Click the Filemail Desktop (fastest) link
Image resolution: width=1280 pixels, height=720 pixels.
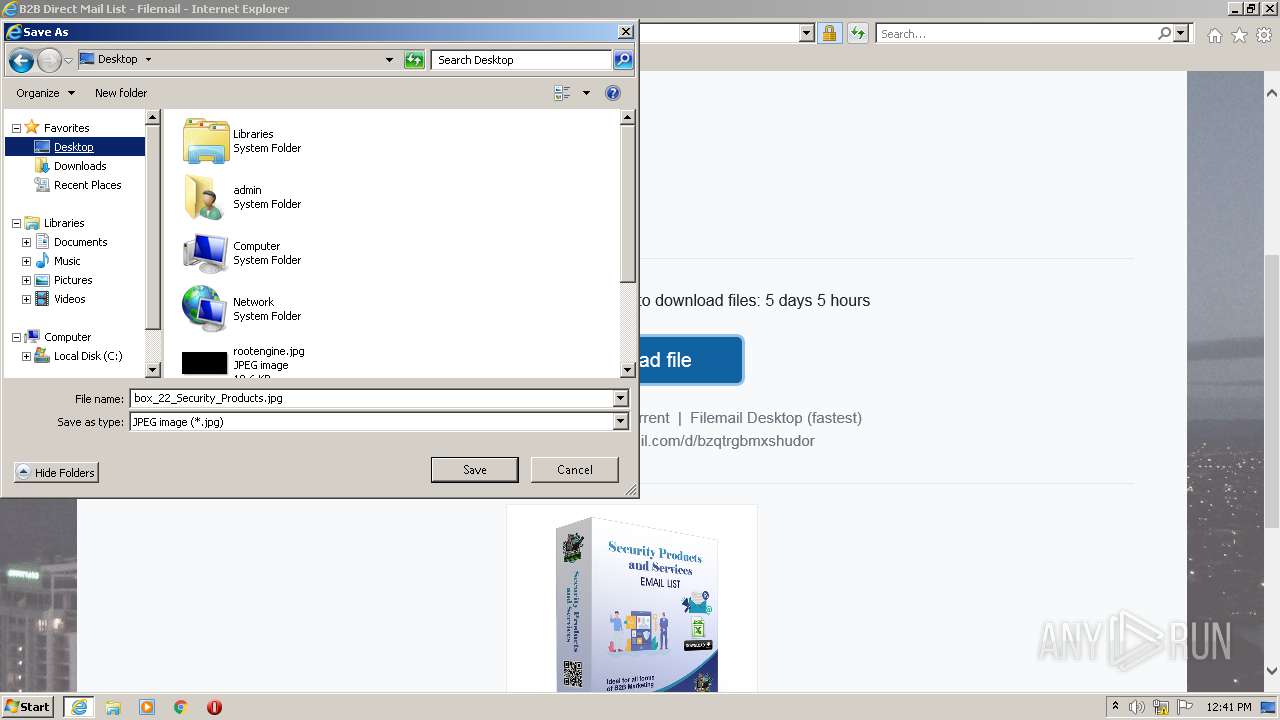click(x=776, y=418)
